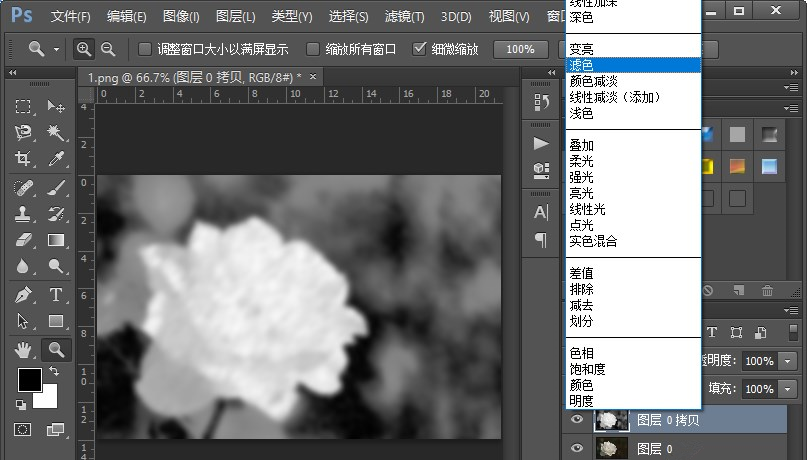Open the Character panel icon
This screenshot has height=460, width=807.
click(x=541, y=212)
